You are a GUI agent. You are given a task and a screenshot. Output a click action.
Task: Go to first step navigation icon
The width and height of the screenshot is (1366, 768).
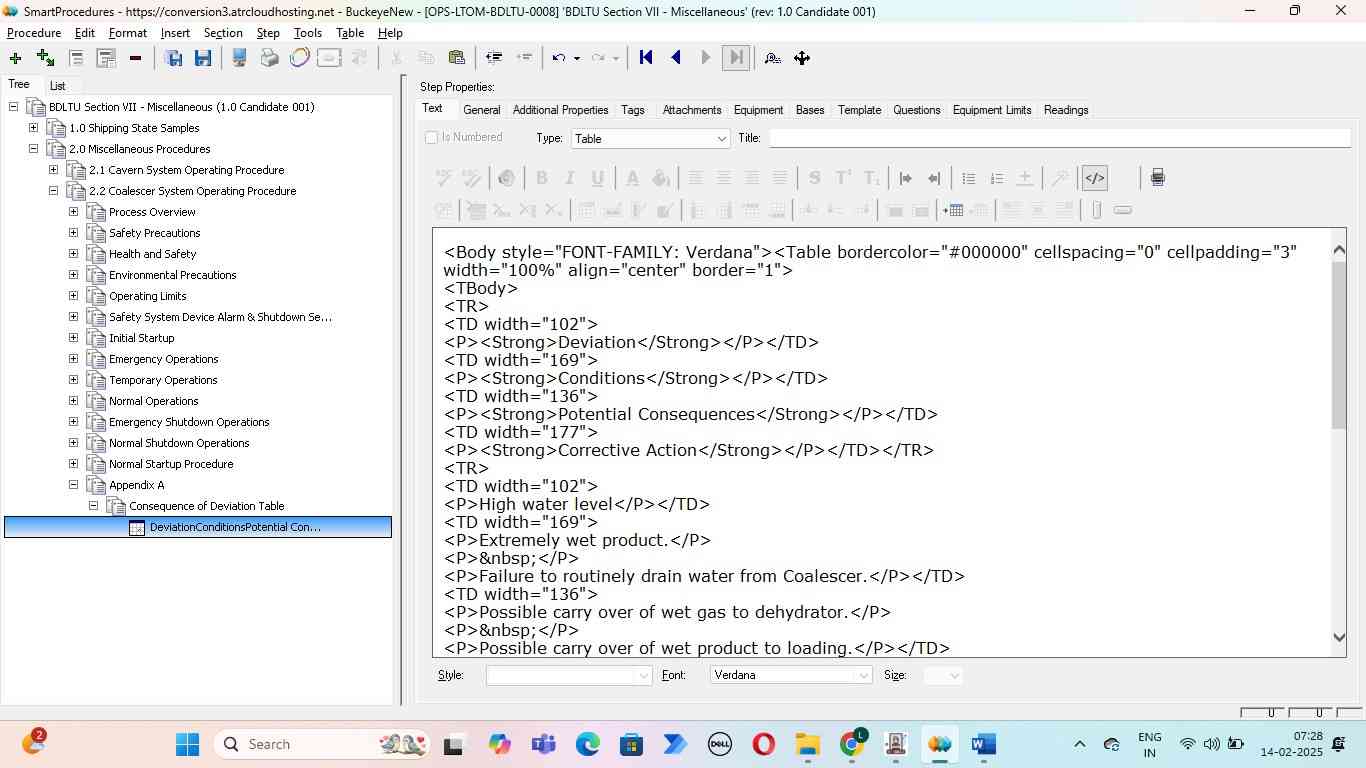coord(646,58)
